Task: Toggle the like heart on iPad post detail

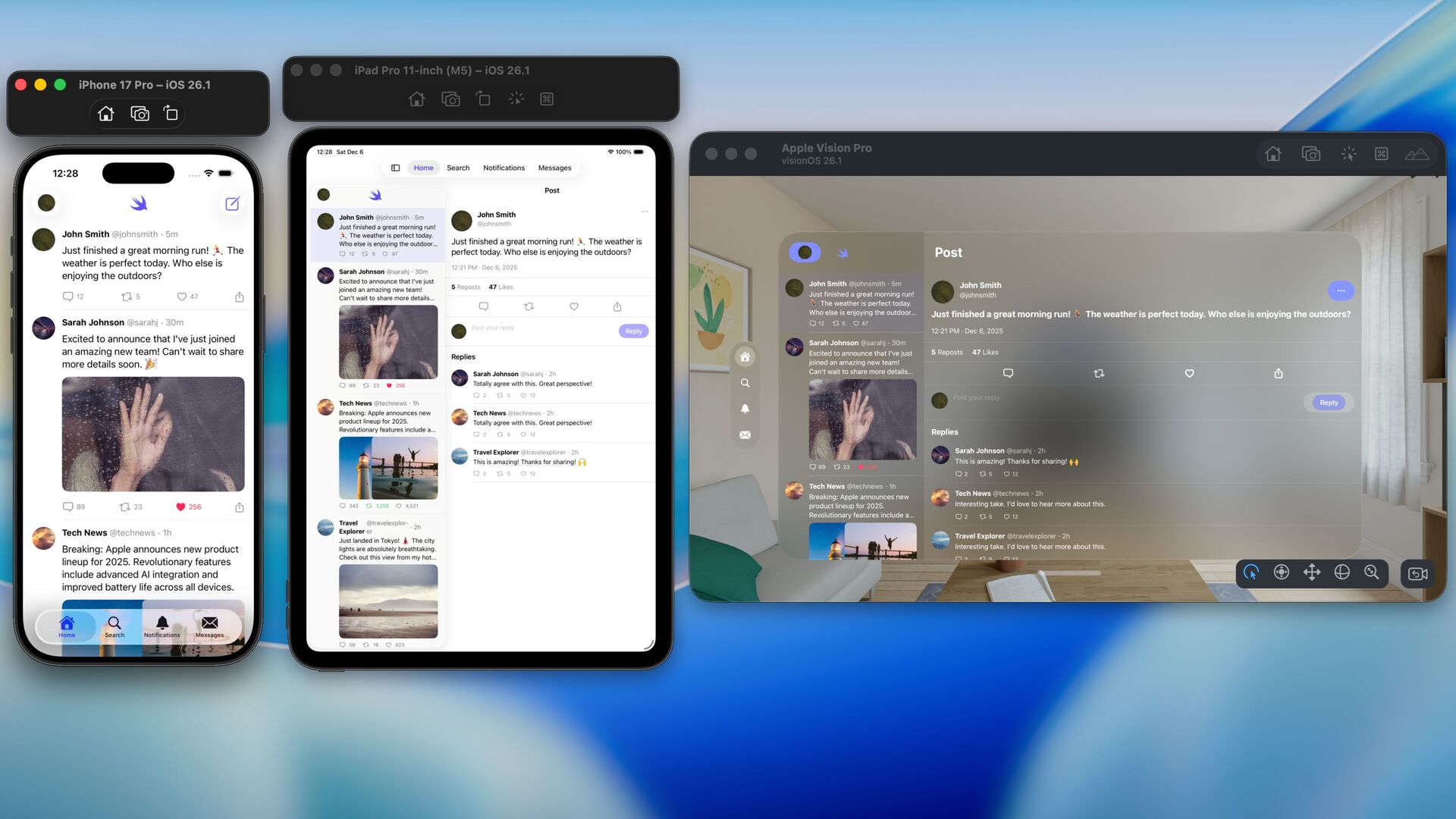Action: pos(573,306)
